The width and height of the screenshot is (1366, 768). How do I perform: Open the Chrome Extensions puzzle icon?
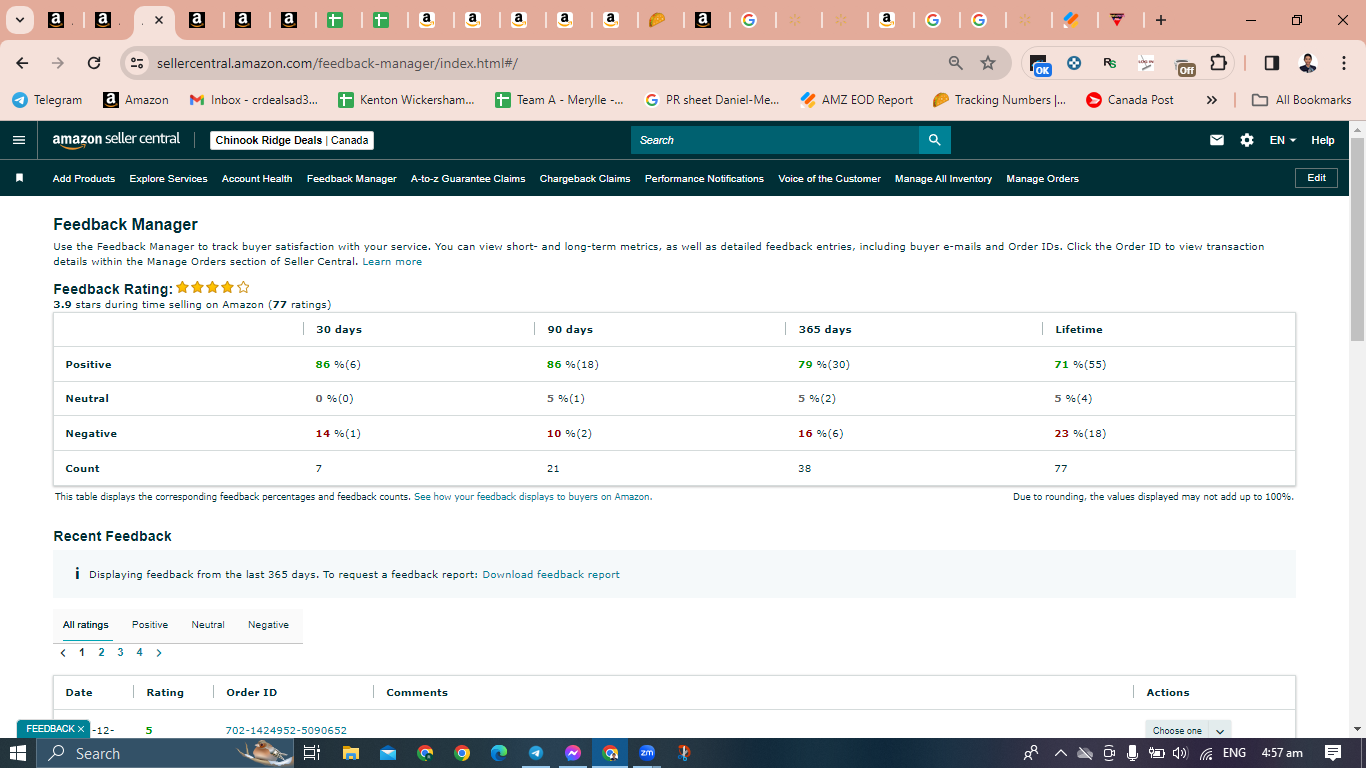[x=1218, y=63]
